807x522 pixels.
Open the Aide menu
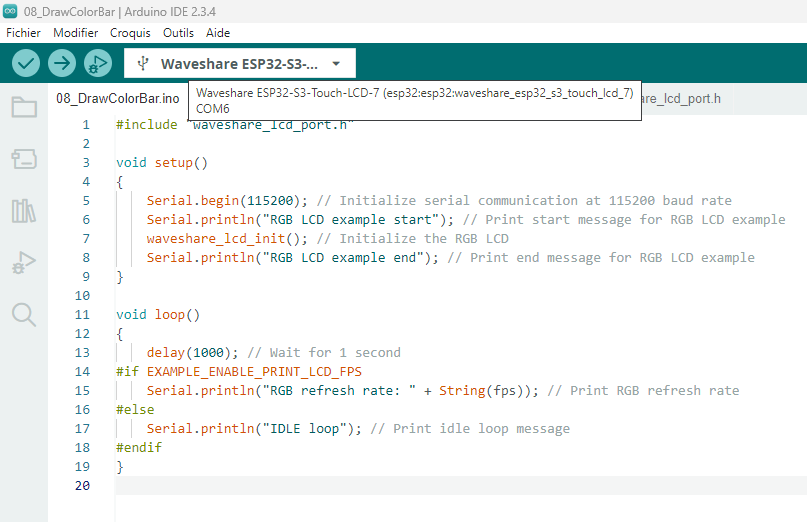pyautogui.click(x=218, y=33)
